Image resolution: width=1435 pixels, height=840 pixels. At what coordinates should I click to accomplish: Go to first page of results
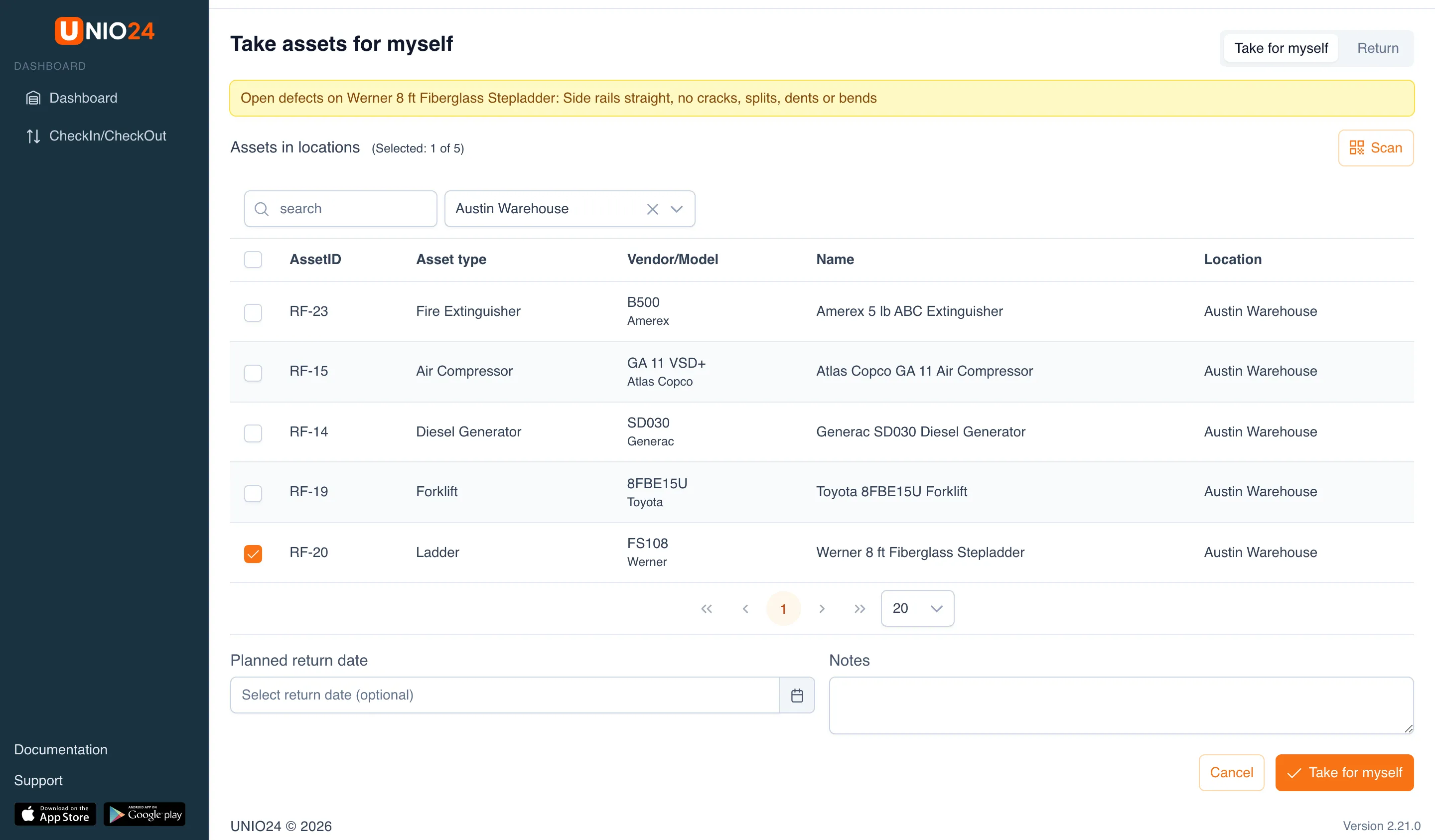[706, 608]
